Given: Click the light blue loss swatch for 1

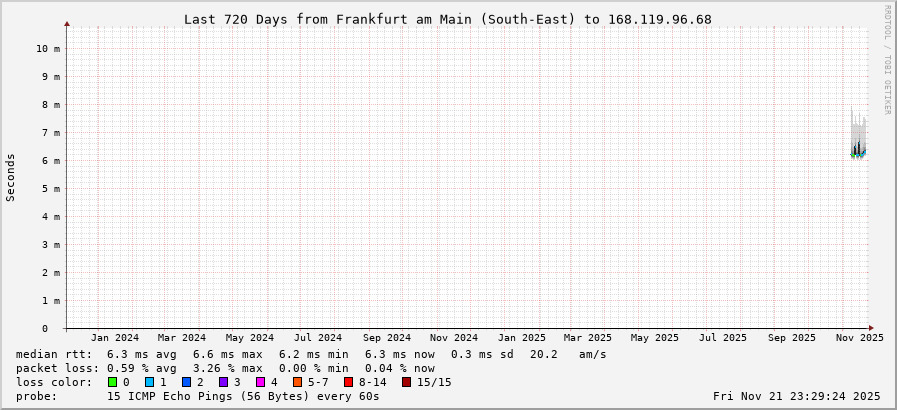Looking at the screenshot, I should [149, 382].
